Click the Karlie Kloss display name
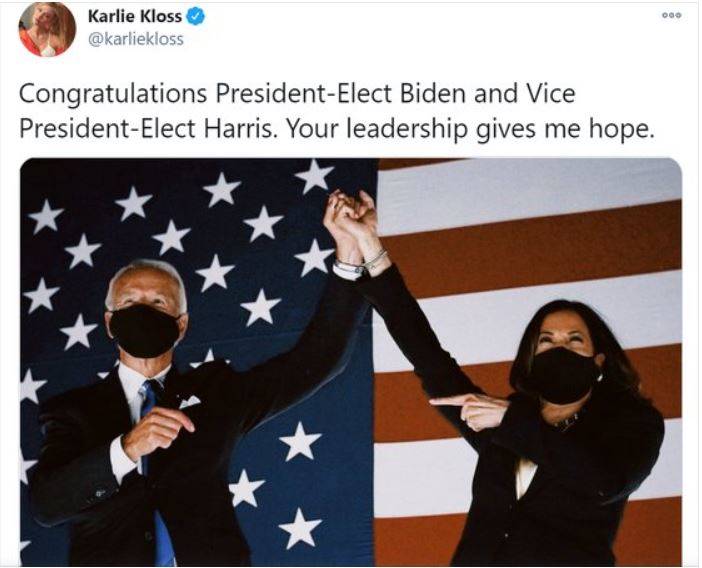Image resolution: width=702 pixels, height=568 pixels. [135, 16]
